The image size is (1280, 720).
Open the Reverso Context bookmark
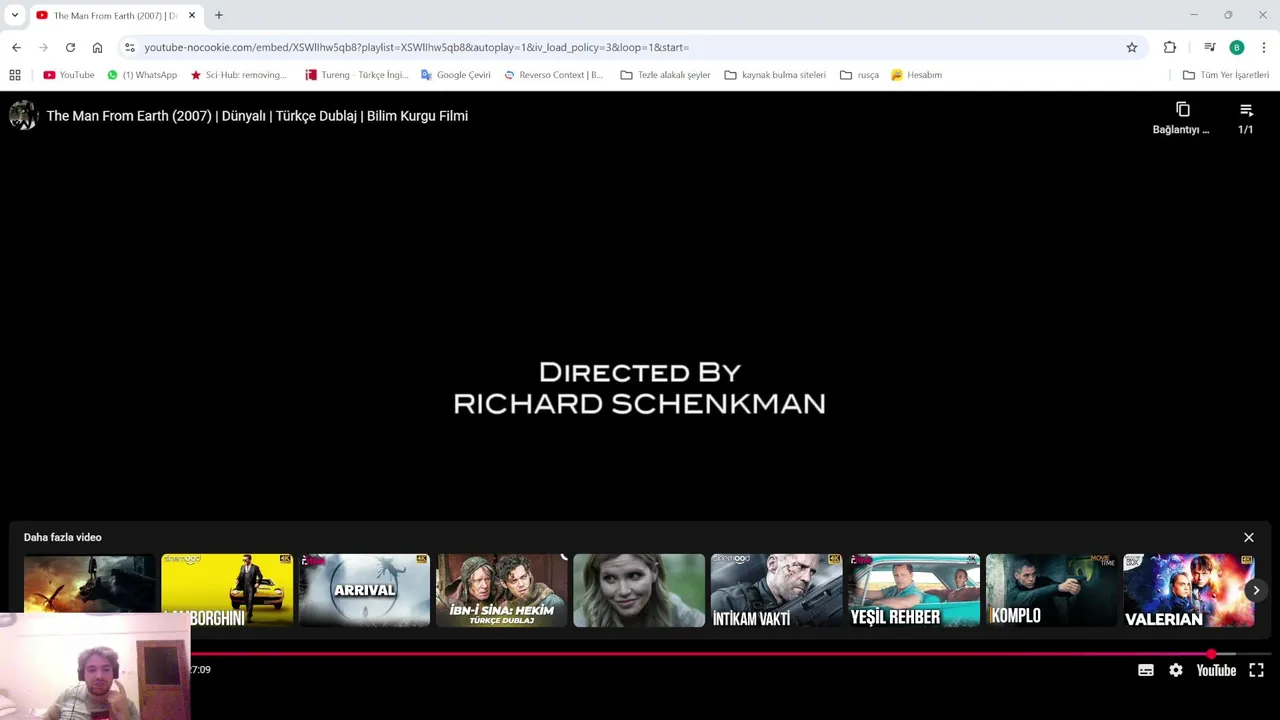pos(554,75)
